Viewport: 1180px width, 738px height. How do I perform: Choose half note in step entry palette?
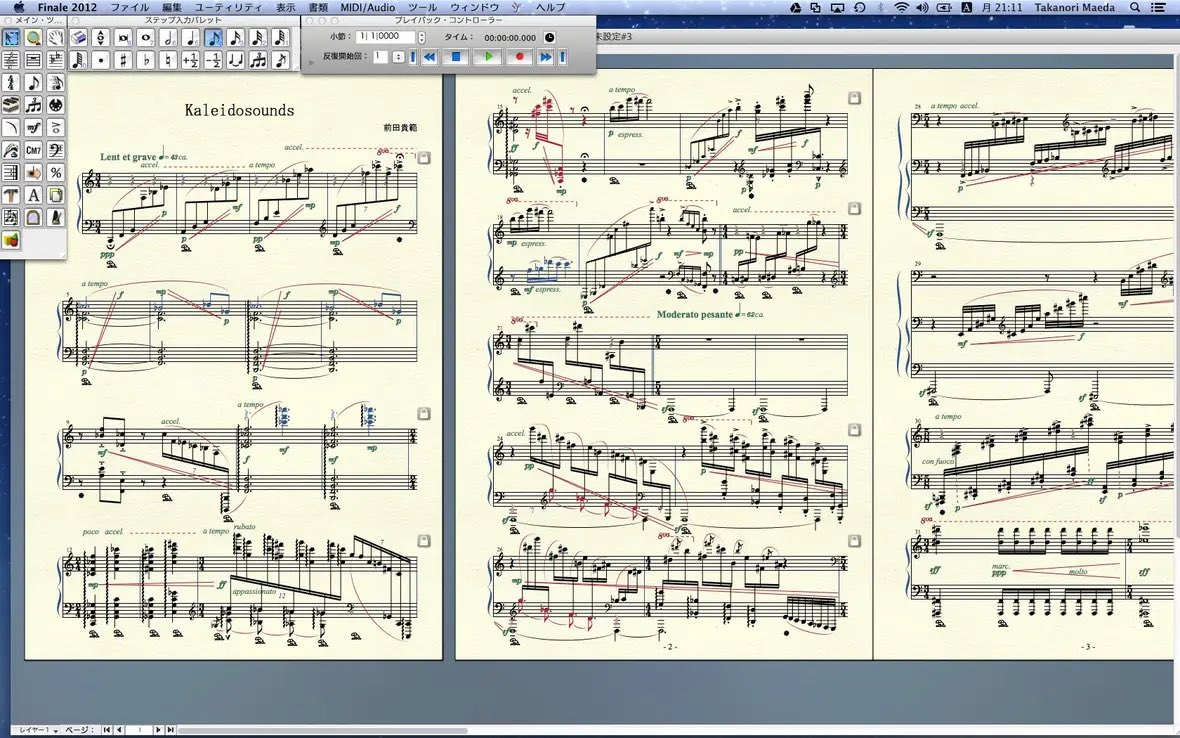[168, 38]
